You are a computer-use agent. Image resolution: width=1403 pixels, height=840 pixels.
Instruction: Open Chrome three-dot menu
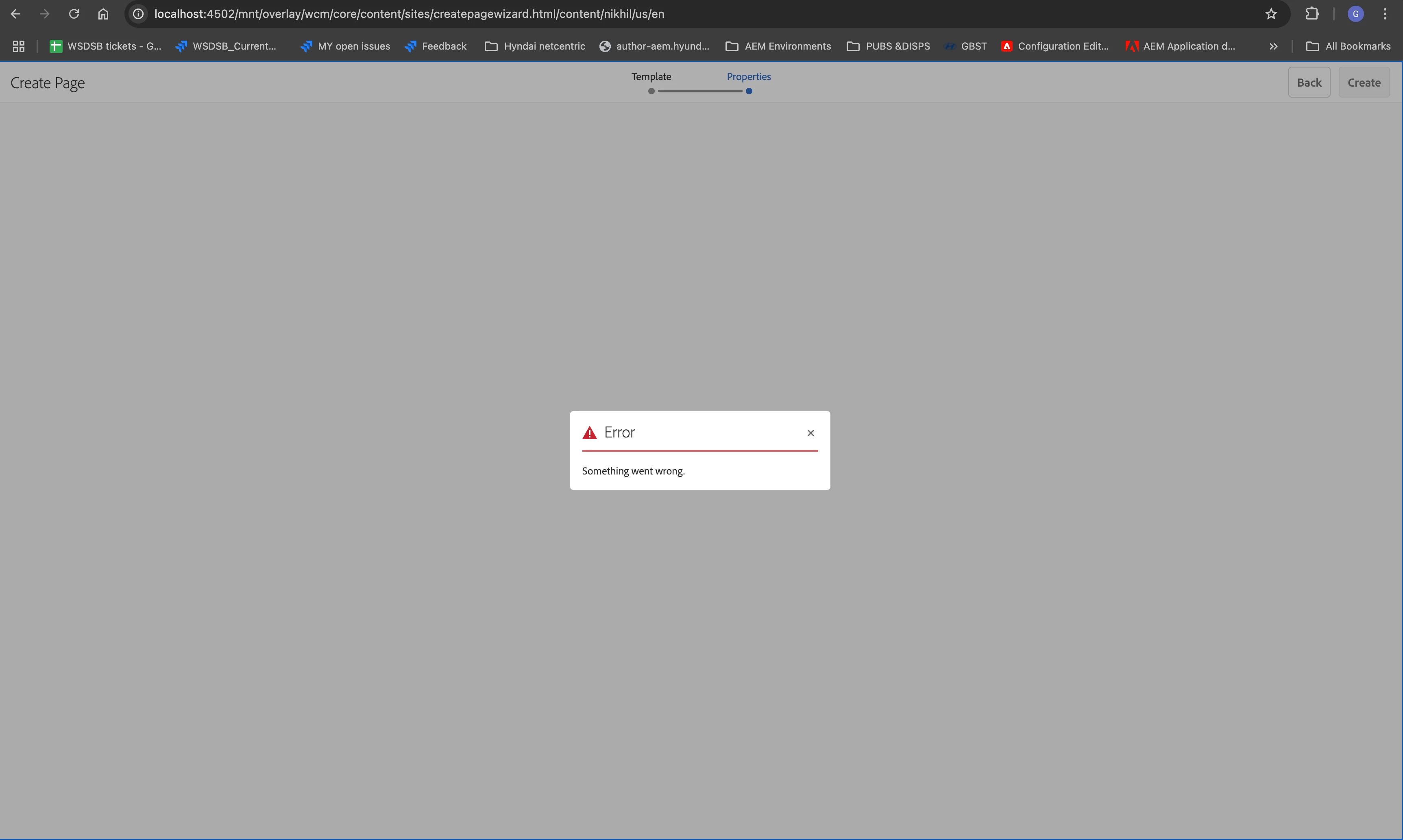(x=1385, y=13)
